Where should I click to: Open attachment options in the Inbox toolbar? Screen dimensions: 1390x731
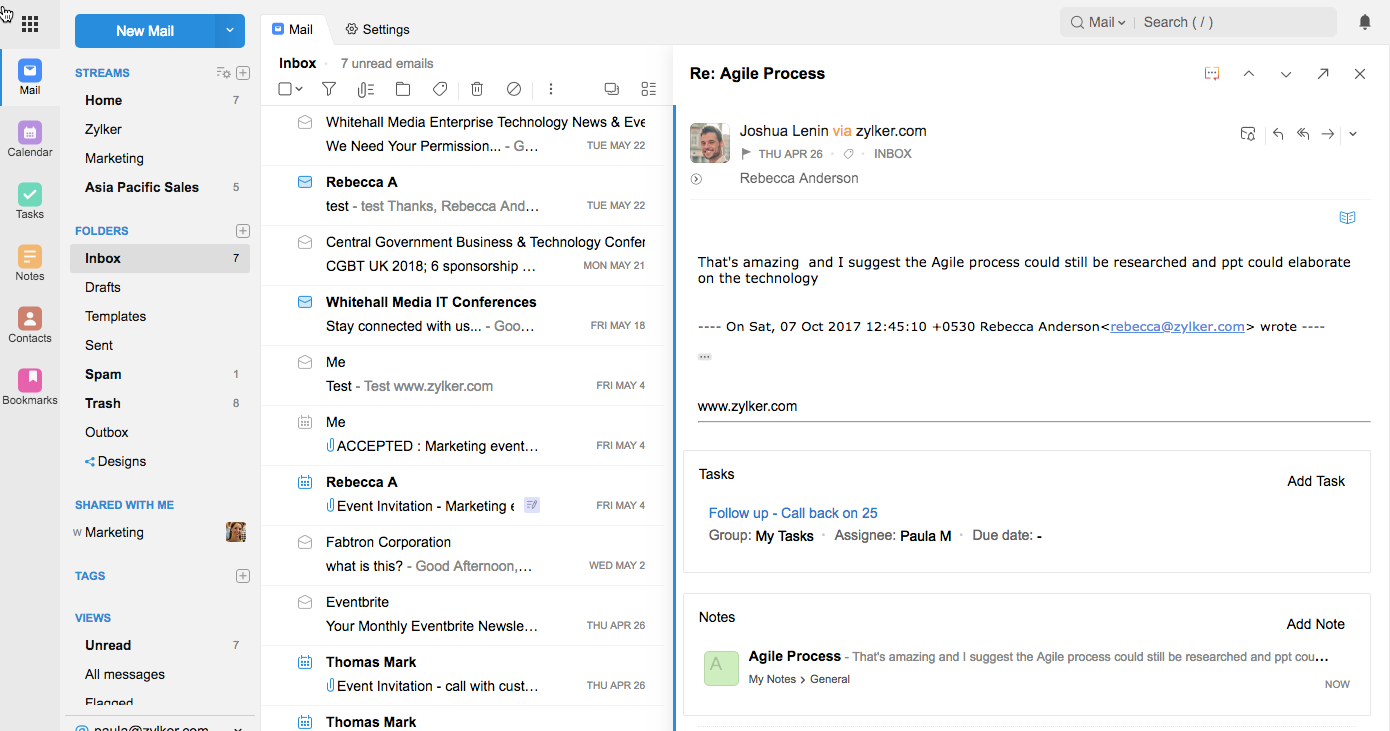pyautogui.click(x=365, y=89)
